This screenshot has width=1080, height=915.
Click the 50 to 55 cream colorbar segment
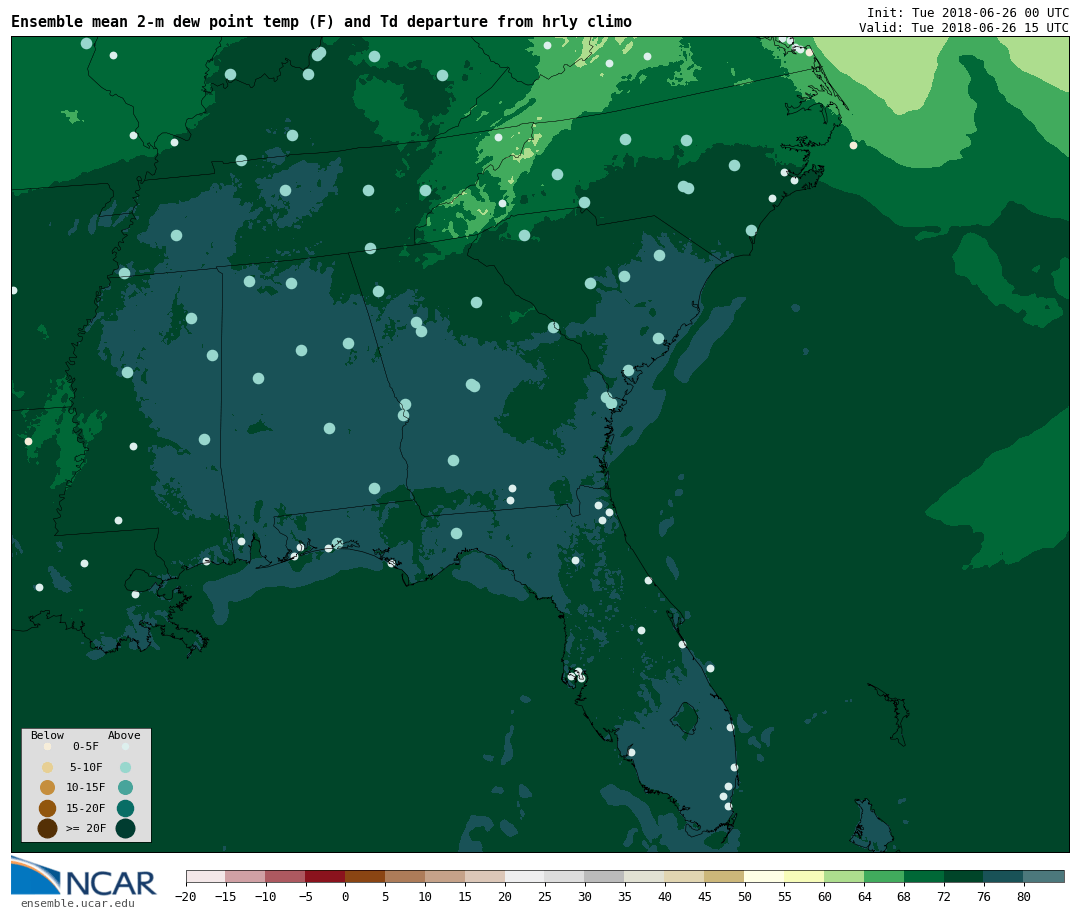765,876
